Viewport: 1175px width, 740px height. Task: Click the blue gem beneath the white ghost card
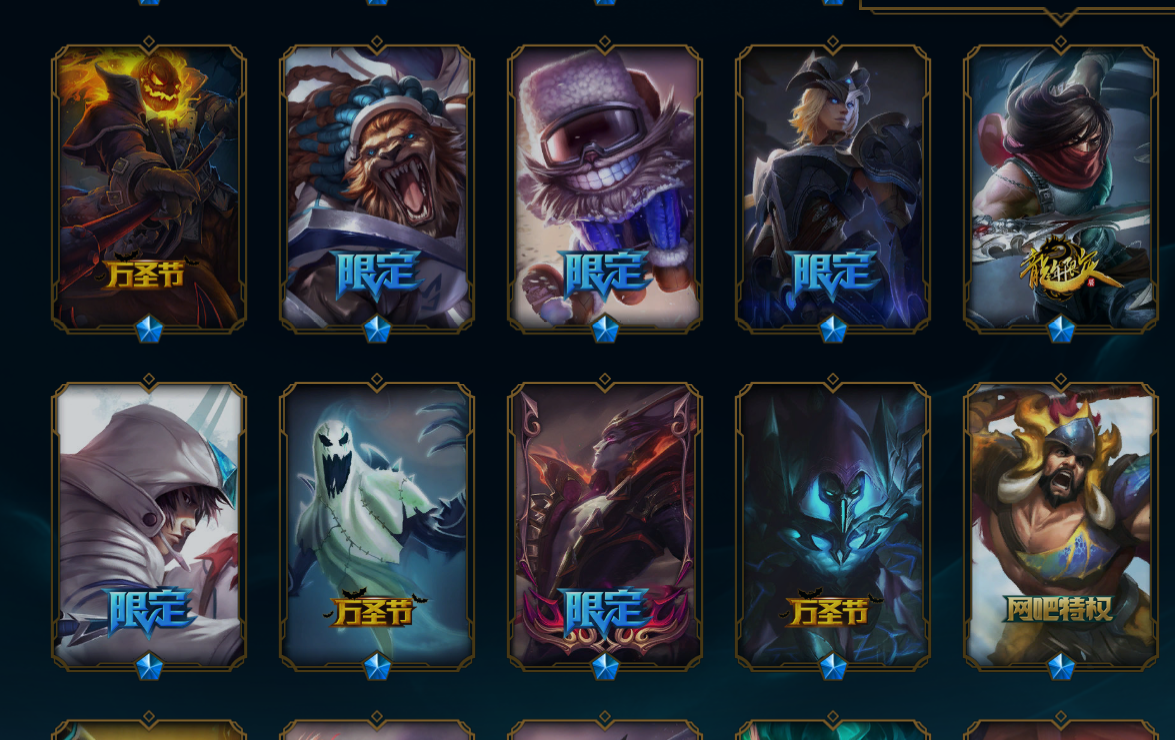(377, 667)
